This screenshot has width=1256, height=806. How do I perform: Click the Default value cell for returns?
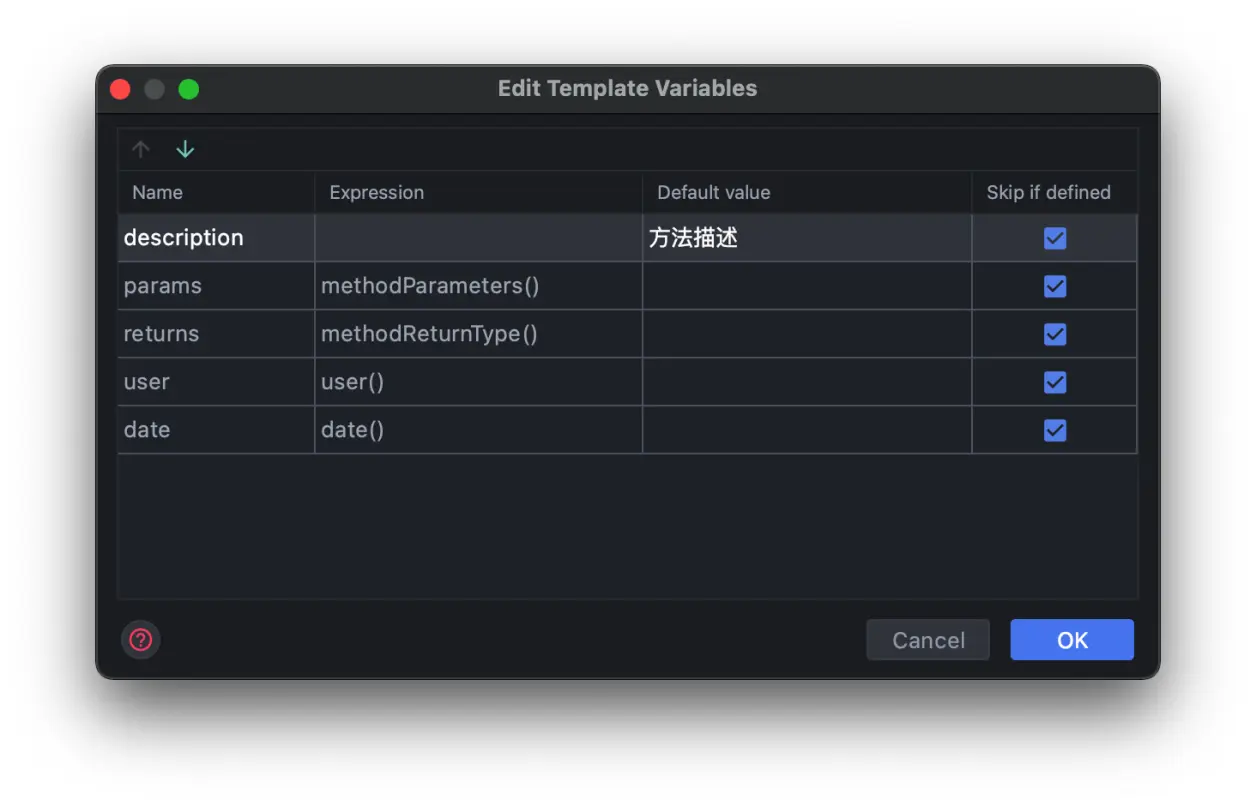click(807, 334)
